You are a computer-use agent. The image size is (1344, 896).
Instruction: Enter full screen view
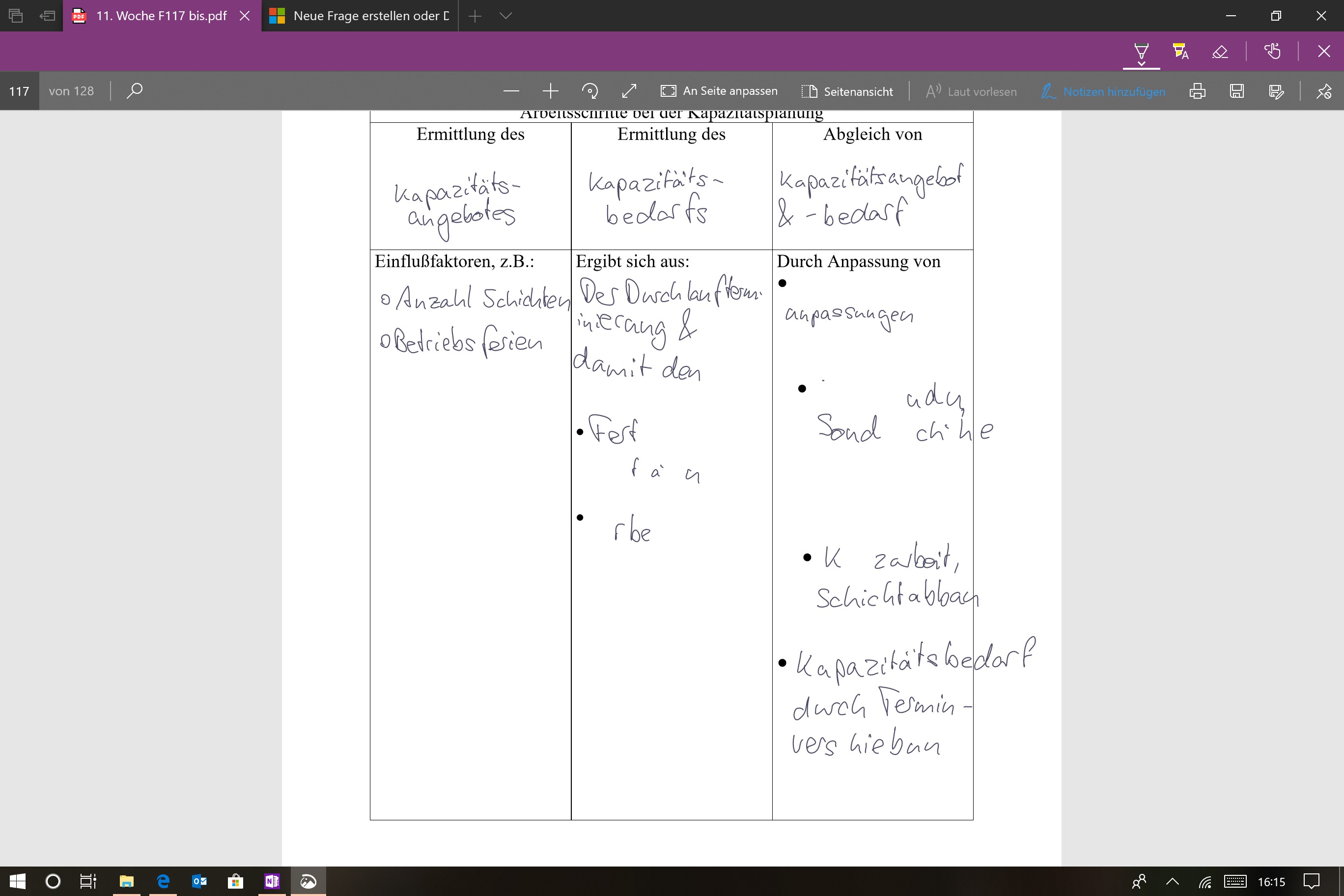[629, 91]
